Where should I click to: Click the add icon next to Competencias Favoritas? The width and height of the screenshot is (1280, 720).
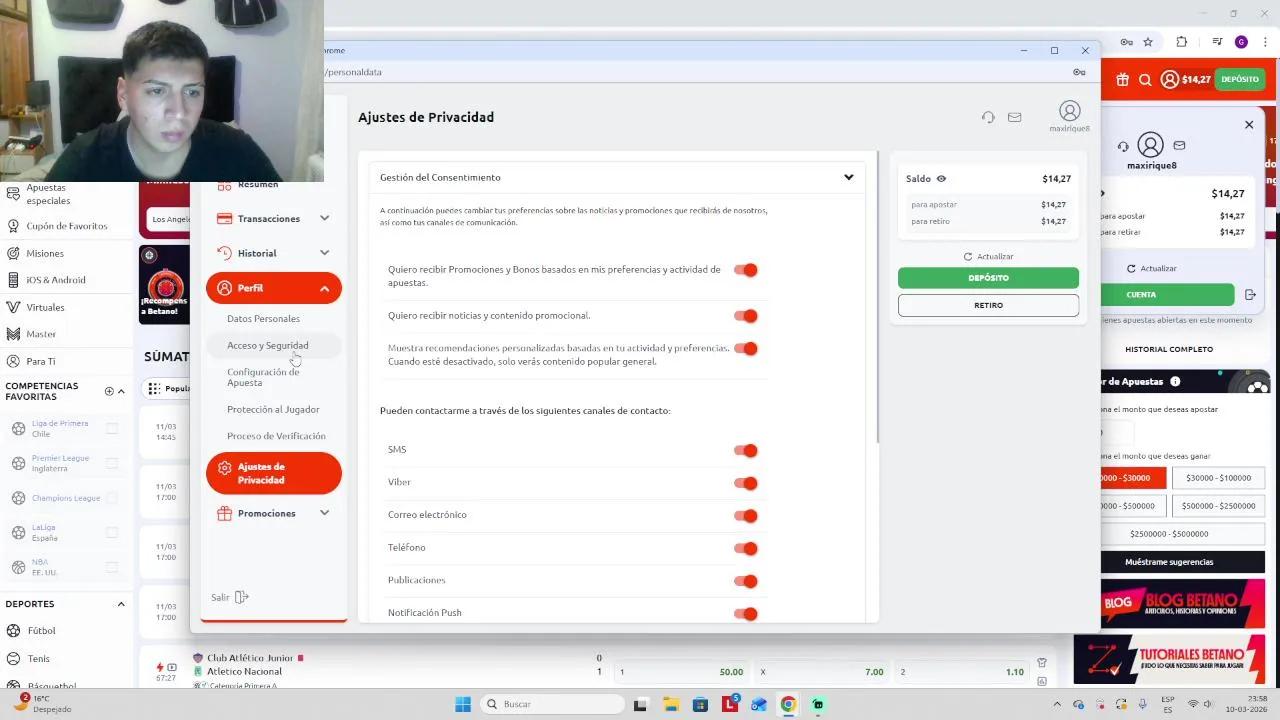(109, 391)
